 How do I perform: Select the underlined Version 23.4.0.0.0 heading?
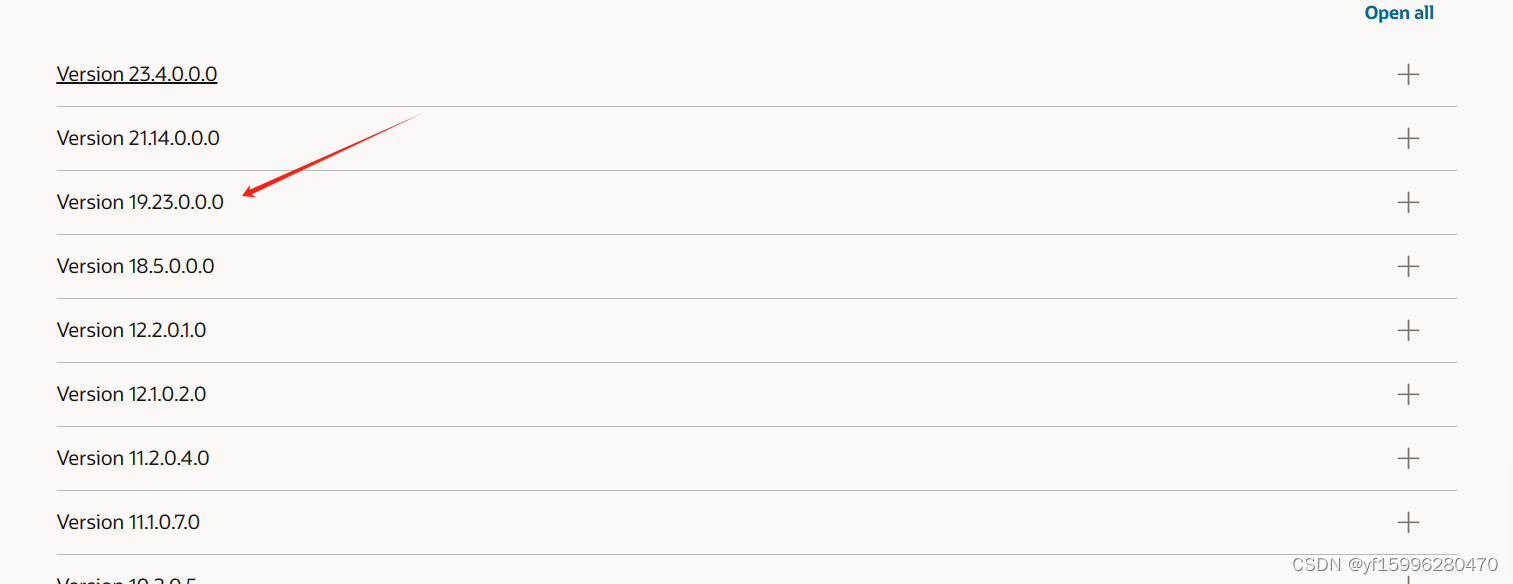[136, 73]
